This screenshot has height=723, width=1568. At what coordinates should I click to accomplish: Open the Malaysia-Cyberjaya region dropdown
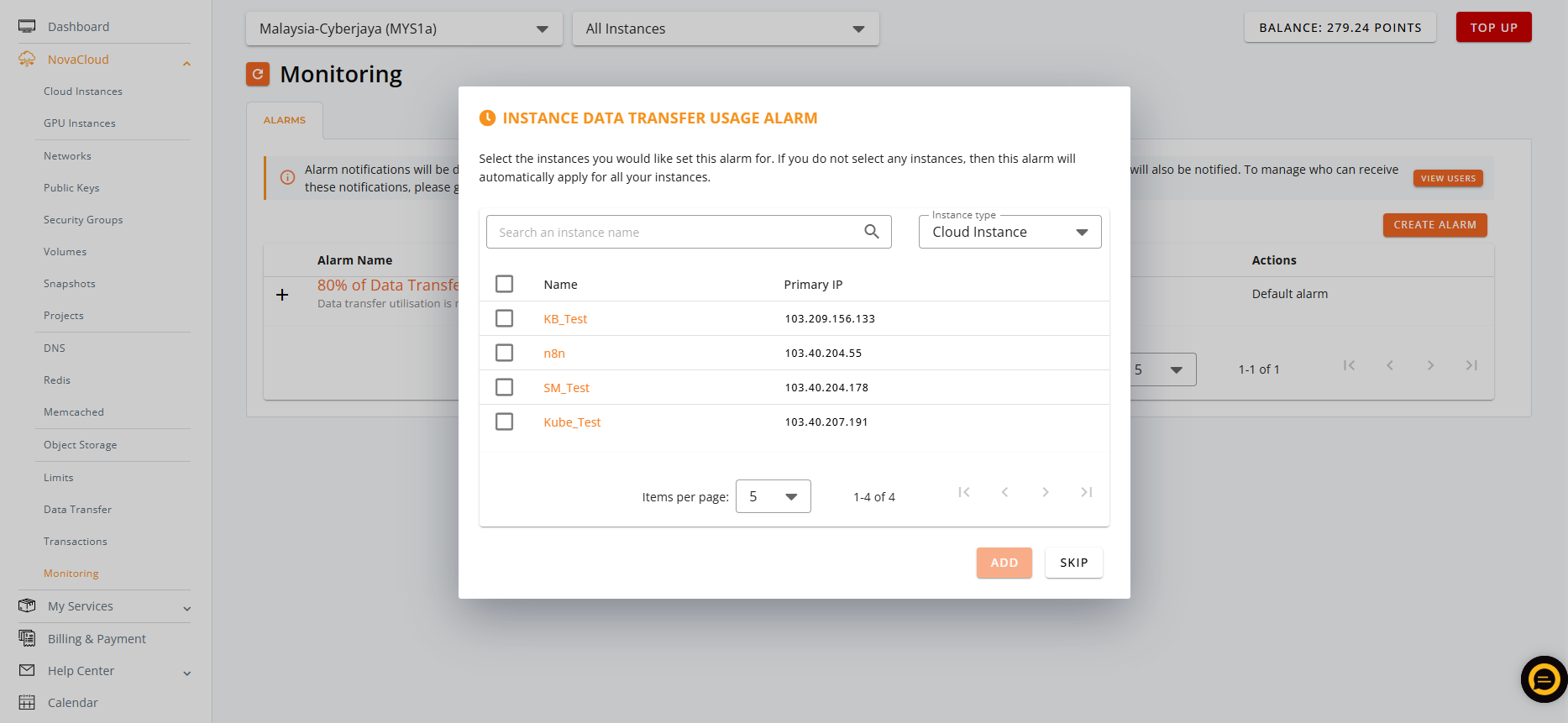404,29
